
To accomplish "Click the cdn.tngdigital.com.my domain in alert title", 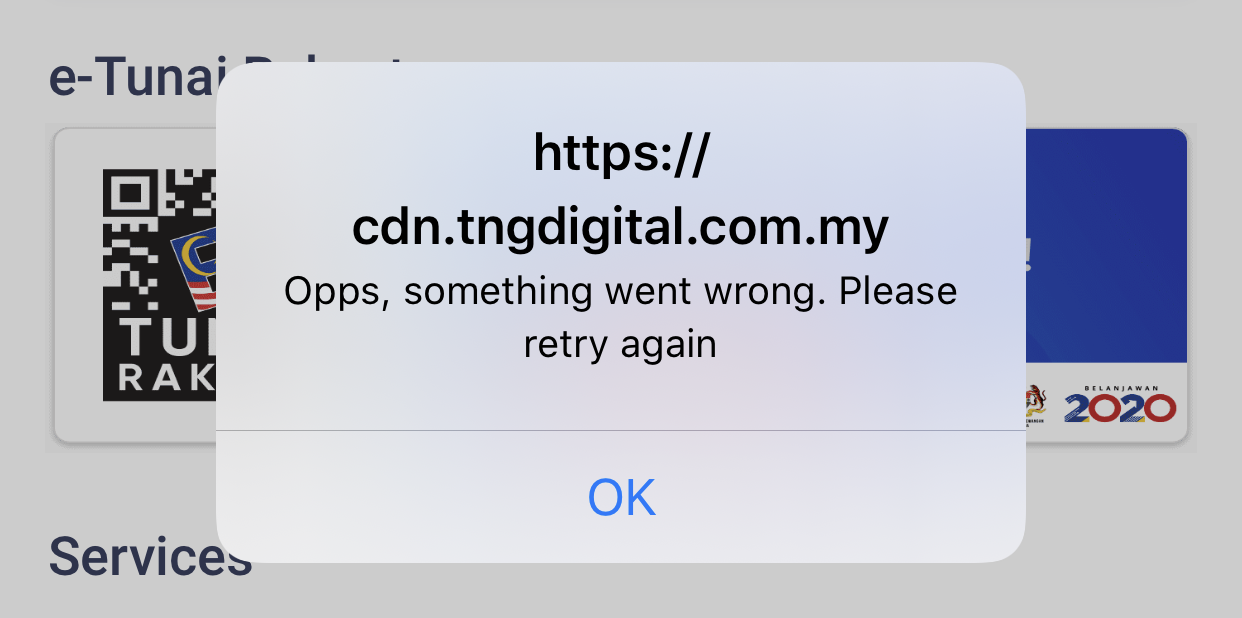I will 620,228.
